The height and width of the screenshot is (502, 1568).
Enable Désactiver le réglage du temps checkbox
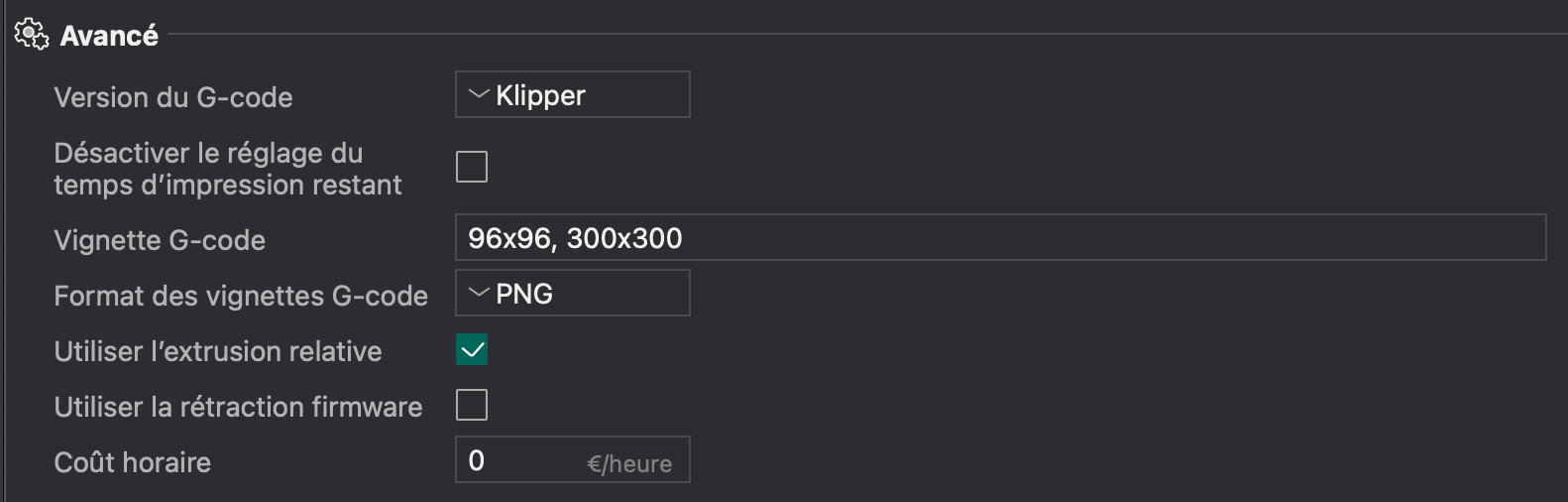pyautogui.click(x=472, y=167)
